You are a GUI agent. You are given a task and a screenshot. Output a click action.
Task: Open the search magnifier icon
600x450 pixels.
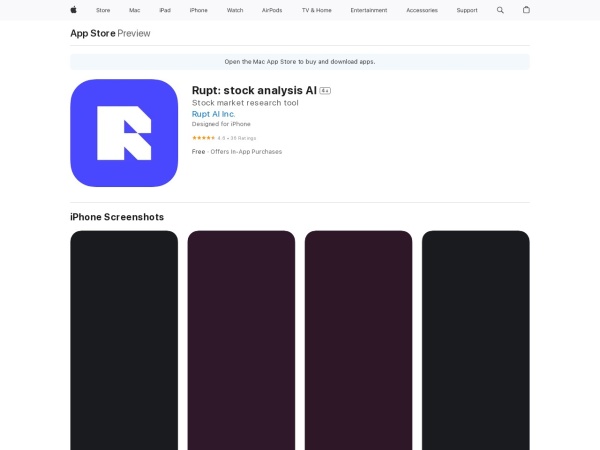point(501,10)
